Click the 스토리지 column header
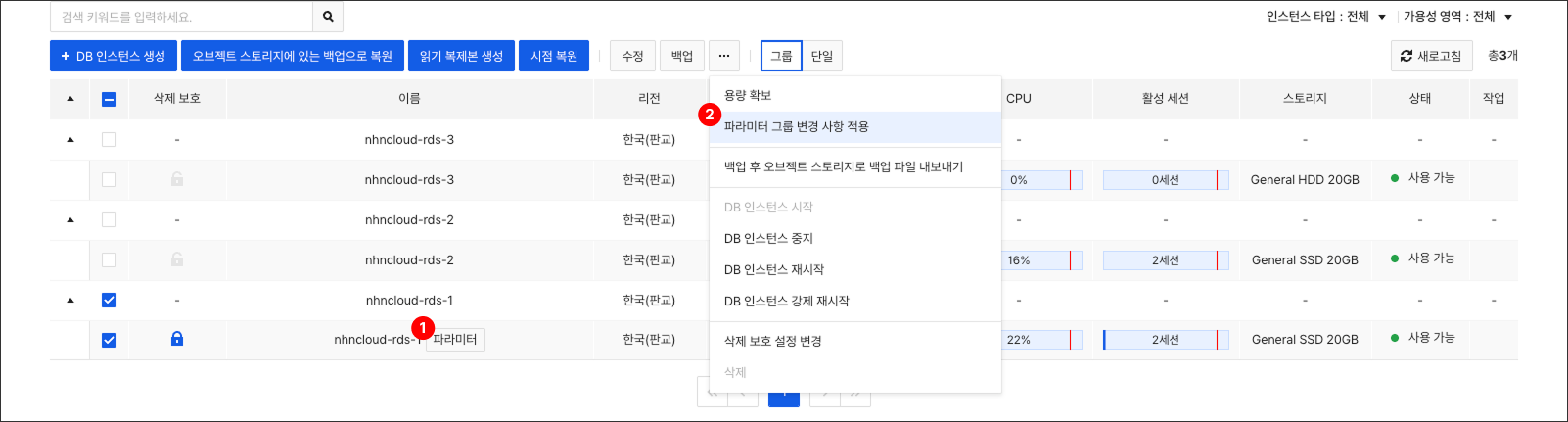 click(x=1305, y=99)
